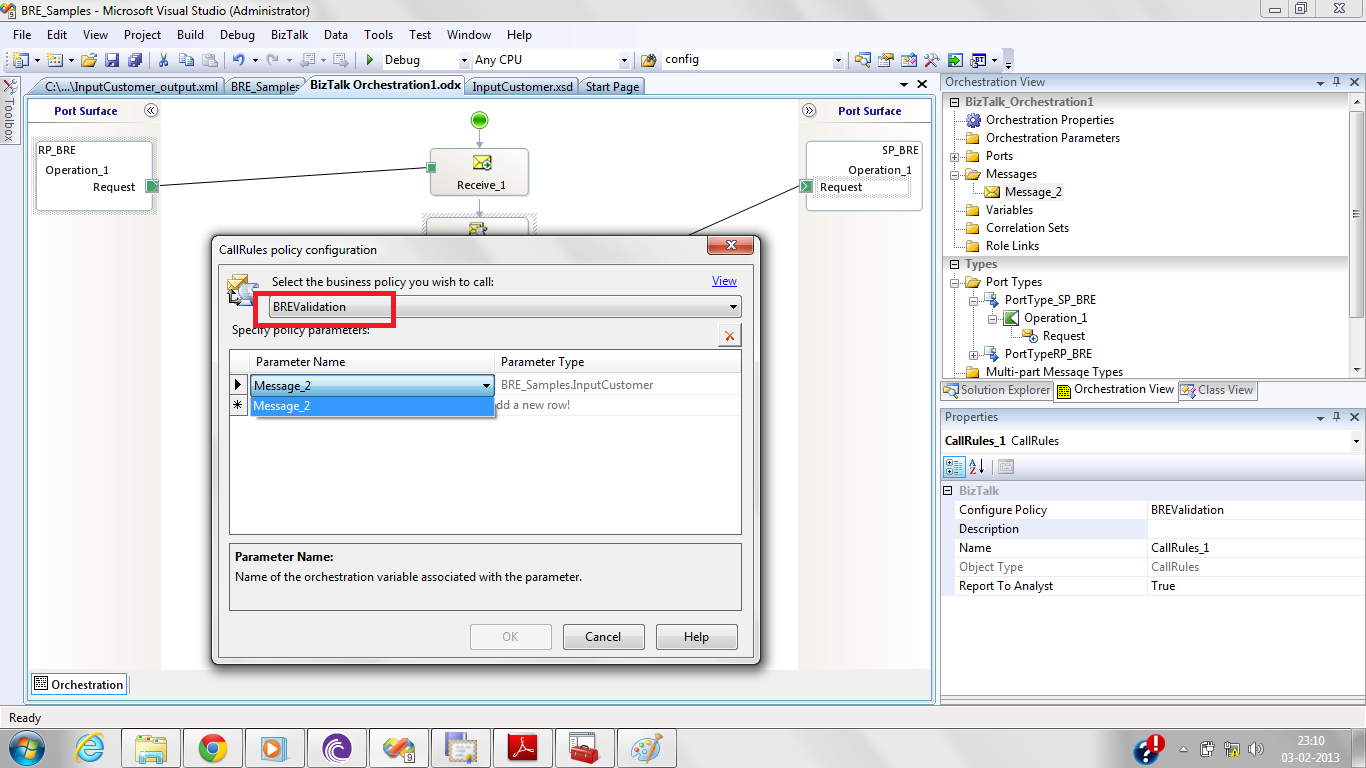Screen dimensions: 1366x768
Task: Click the BizTalk explorer icon on the toolbar
Action: [x=977, y=60]
